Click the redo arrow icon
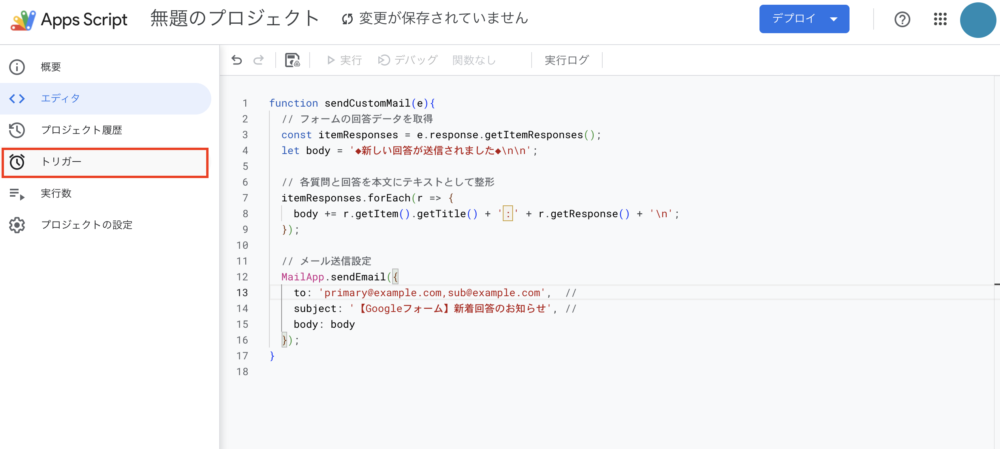Image resolution: width=1000 pixels, height=449 pixels. coord(258,60)
